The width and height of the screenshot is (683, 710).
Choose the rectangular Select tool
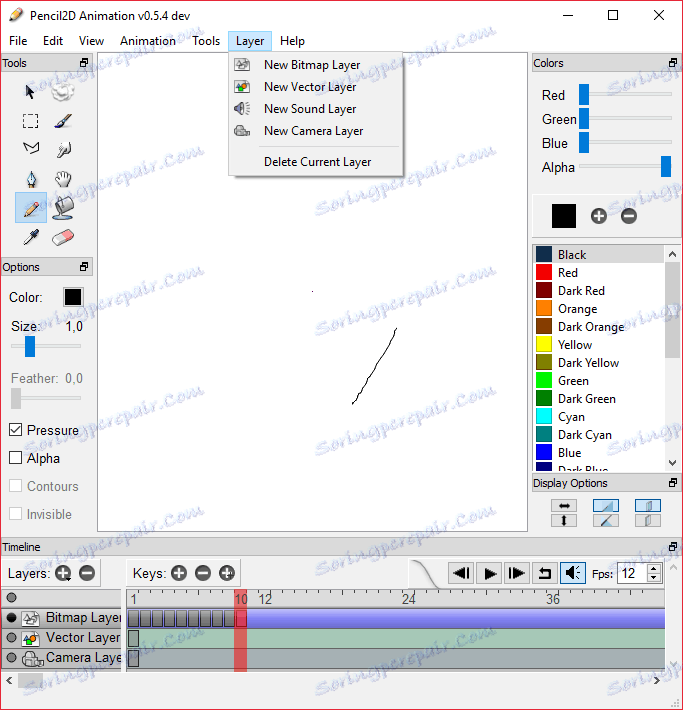click(x=30, y=121)
